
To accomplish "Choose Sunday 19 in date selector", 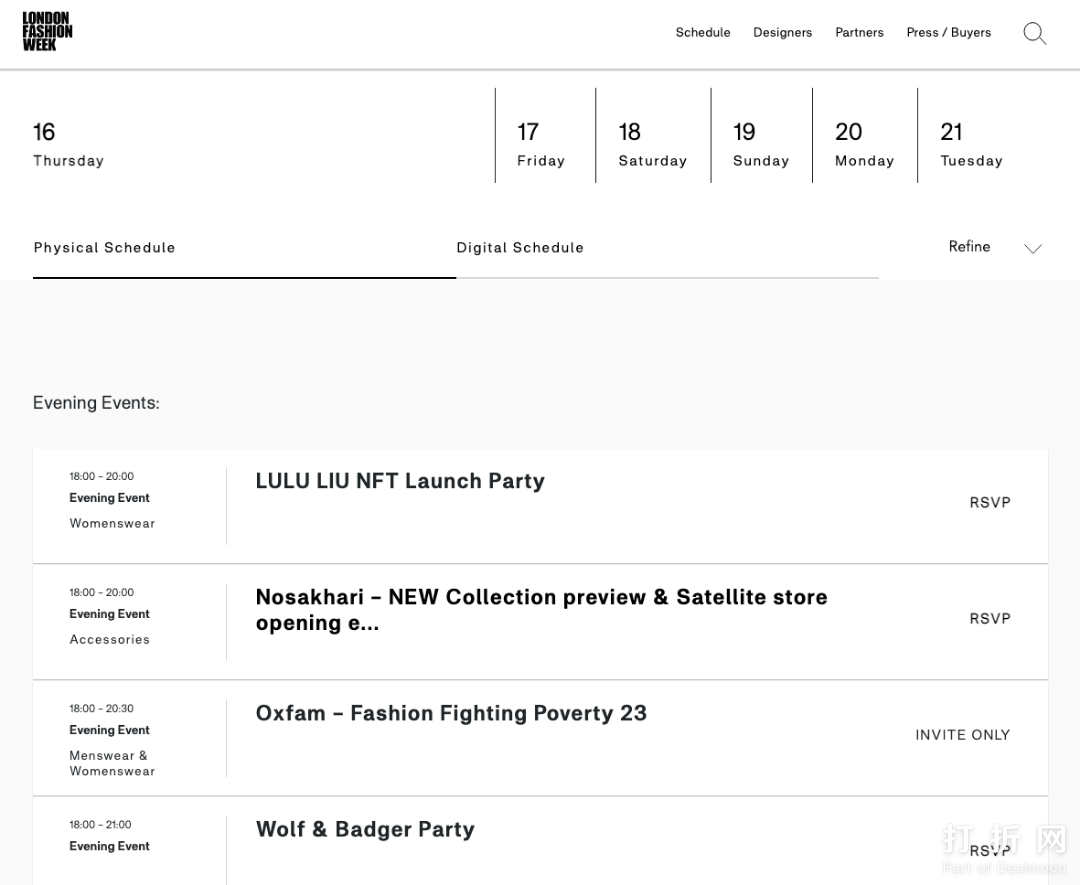I will click(760, 145).
